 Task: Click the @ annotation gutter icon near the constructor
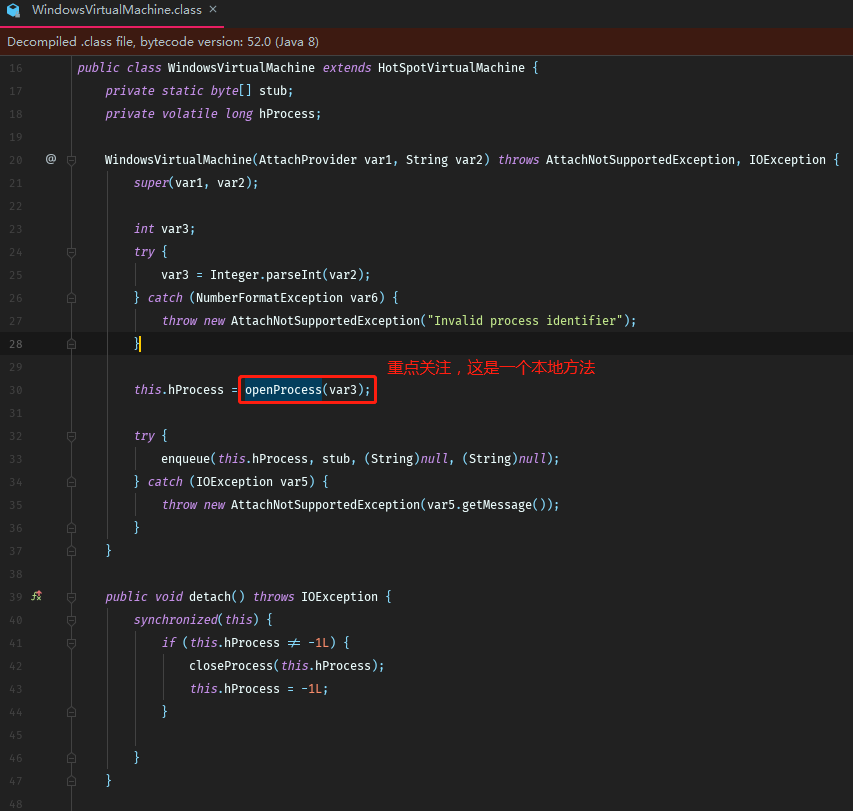50,159
